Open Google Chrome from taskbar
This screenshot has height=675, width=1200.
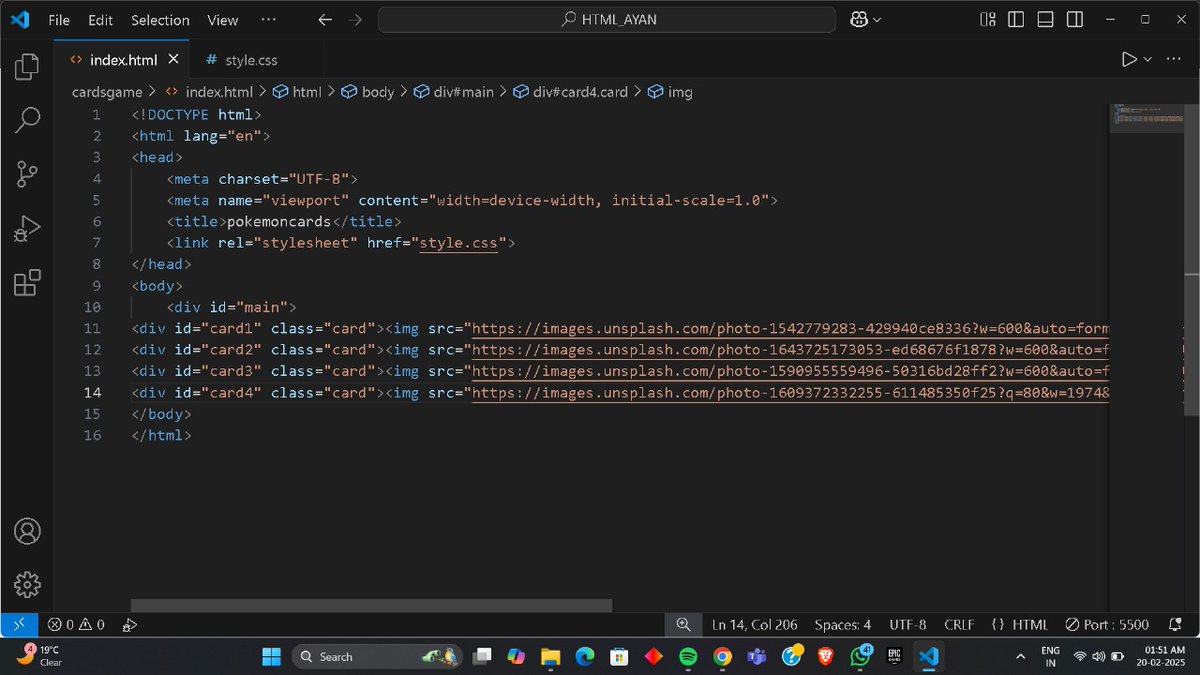pyautogui.click(x=722, y=656)
